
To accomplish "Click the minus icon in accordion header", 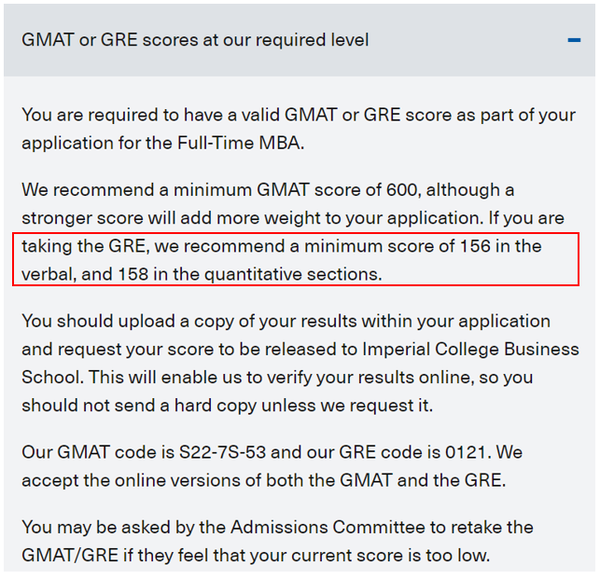I will coord(573,41).
